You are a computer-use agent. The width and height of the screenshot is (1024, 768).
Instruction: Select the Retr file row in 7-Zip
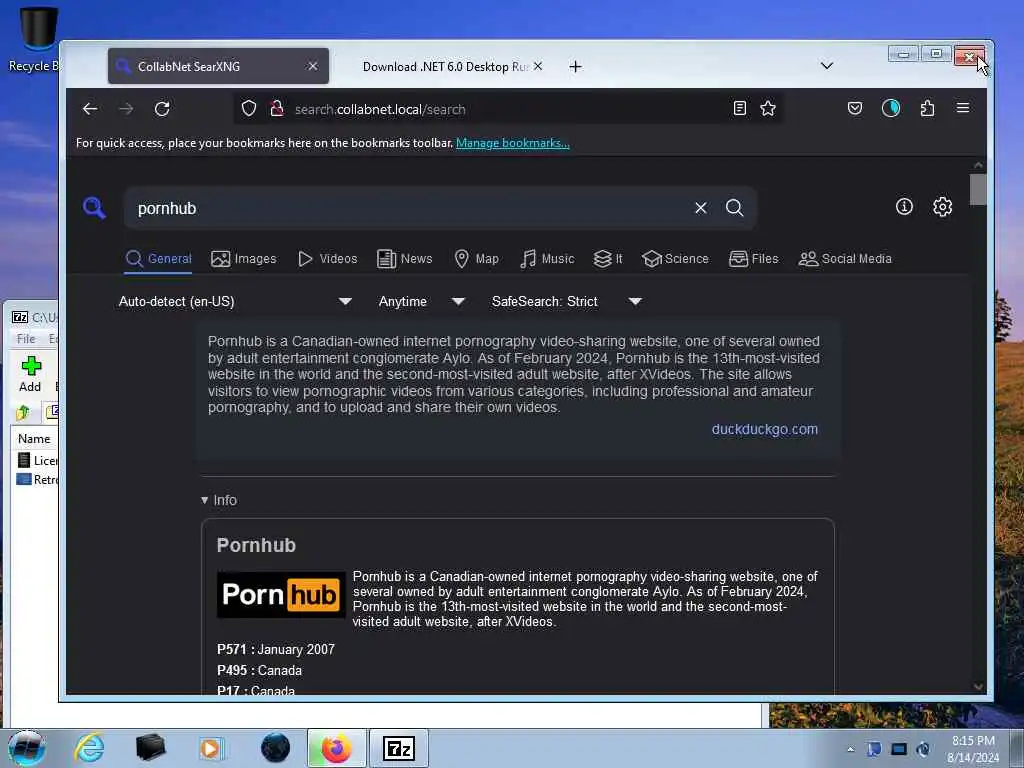click(37, 479)
